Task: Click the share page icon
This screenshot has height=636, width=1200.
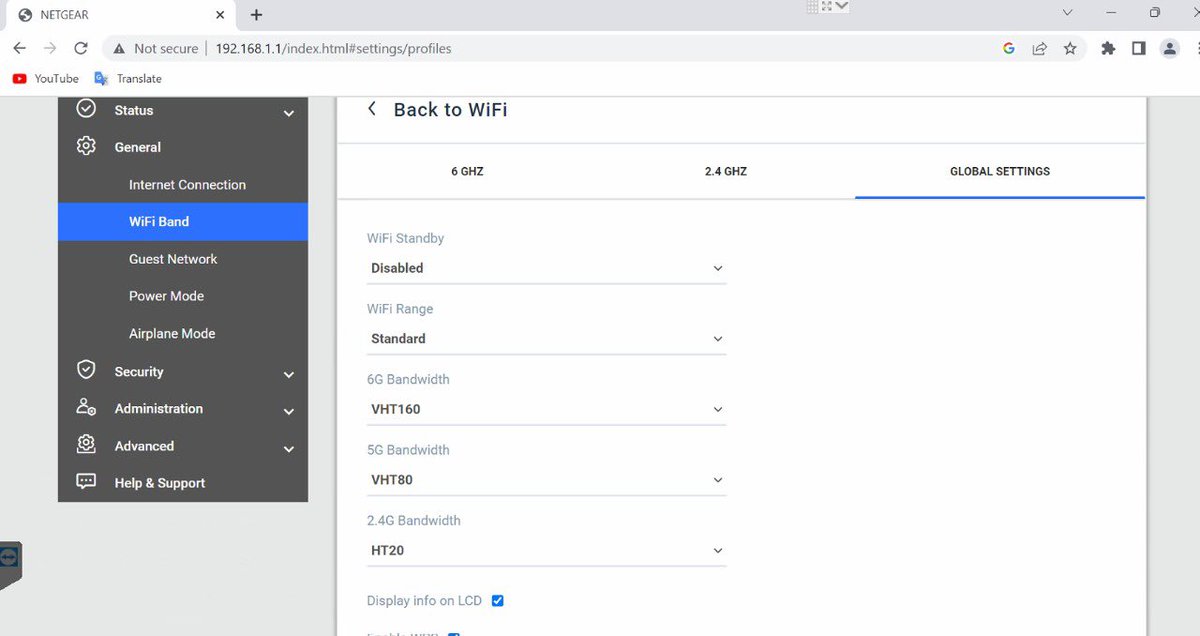Action: click(x=1040, y=48)
